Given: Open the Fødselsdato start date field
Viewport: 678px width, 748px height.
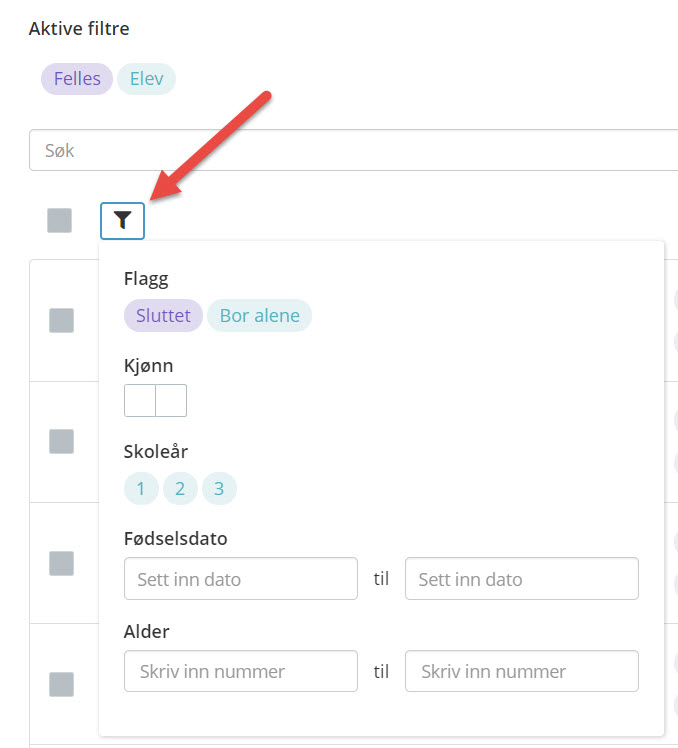Looking at the screenshot, I should pos(241,579).
